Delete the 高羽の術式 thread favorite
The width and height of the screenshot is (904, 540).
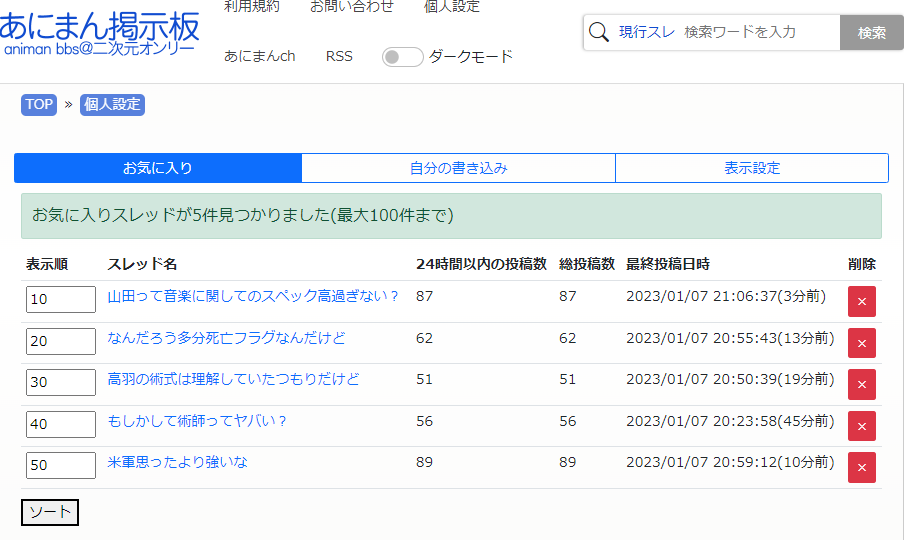861,384
